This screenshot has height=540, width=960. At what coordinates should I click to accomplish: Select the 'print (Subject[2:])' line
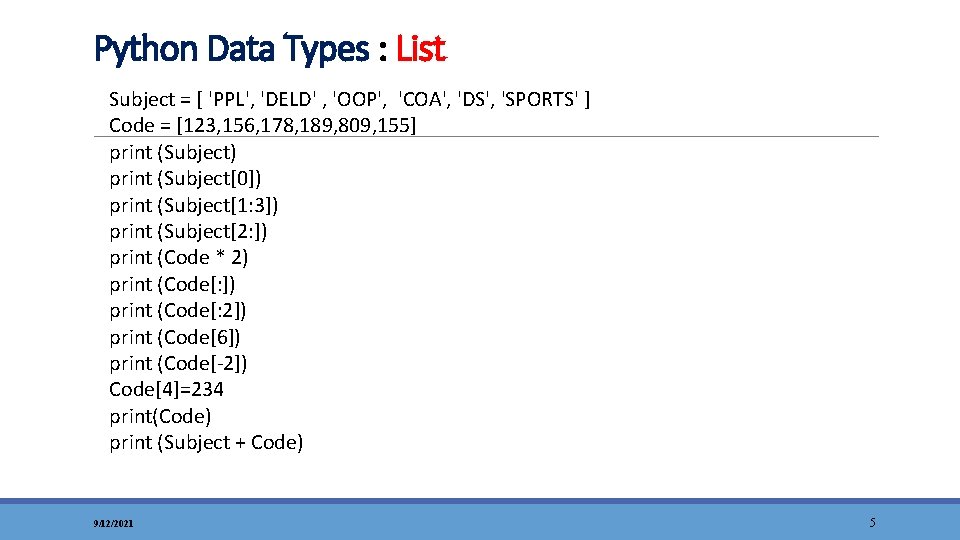[x=188, y=231]
